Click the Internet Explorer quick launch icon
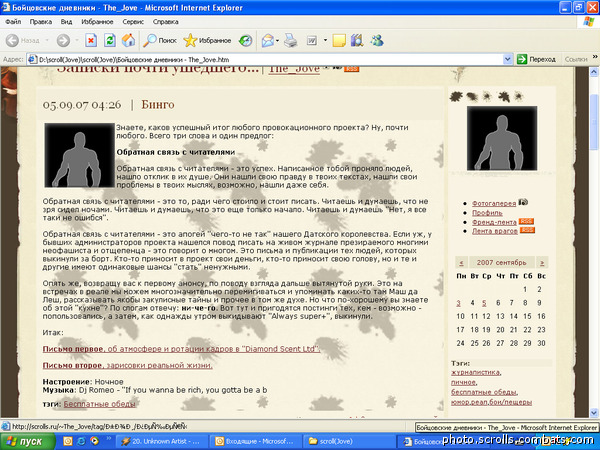 click(82, 441)
